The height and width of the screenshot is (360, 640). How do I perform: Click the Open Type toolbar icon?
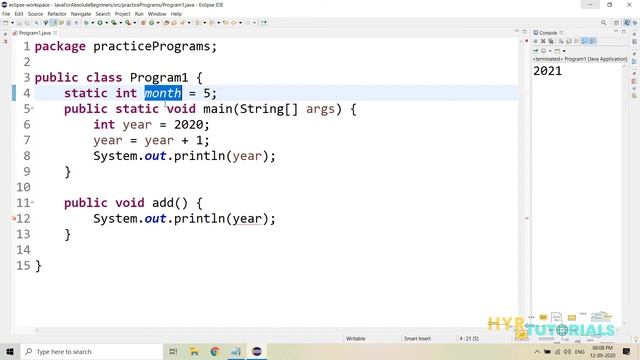[x=166, y=23]
